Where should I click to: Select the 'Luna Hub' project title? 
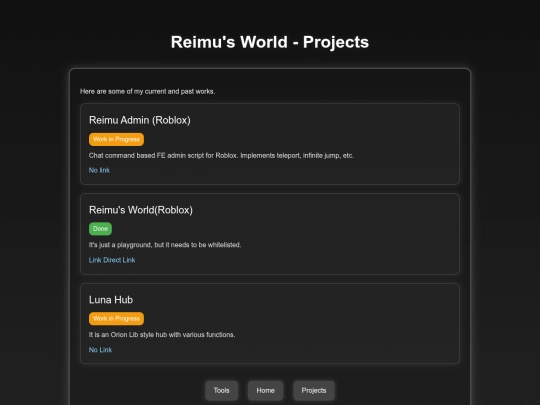pos(111,300)
